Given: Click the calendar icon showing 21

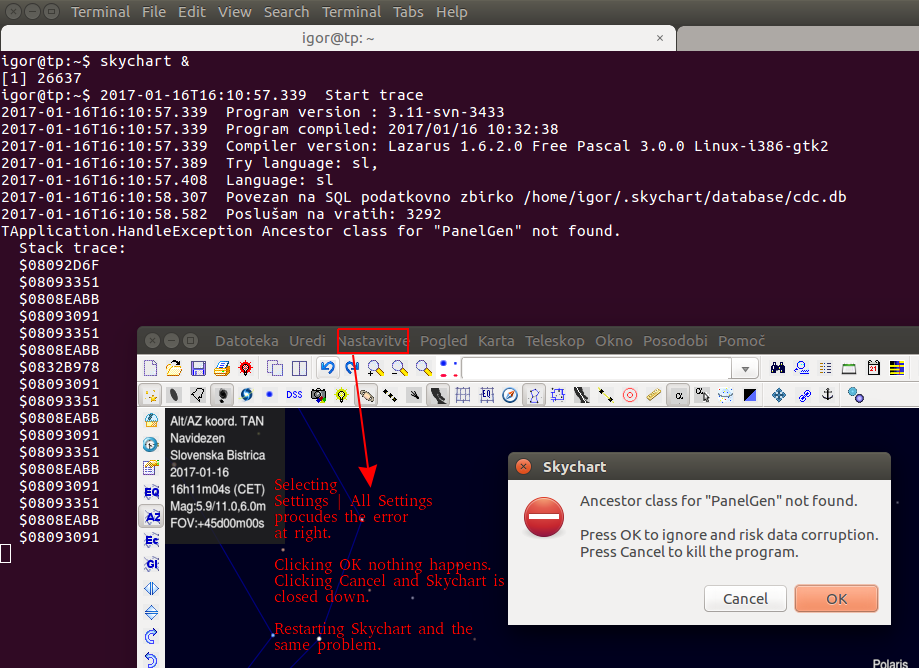Looking at the screenshot, I should click(873, 368).
